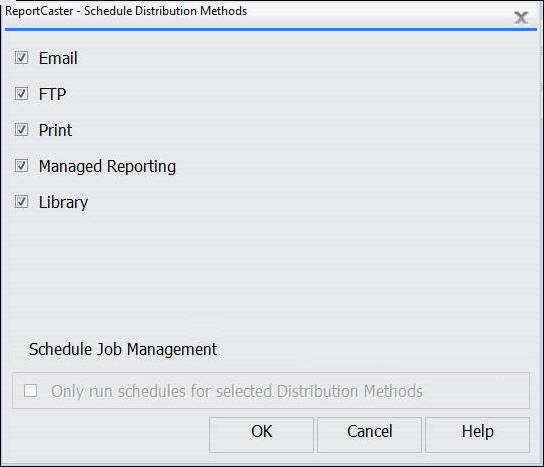Viewport: 544px width, 467px height.
Task: Toggle the FTP checkbox
Action: point(21,93)
